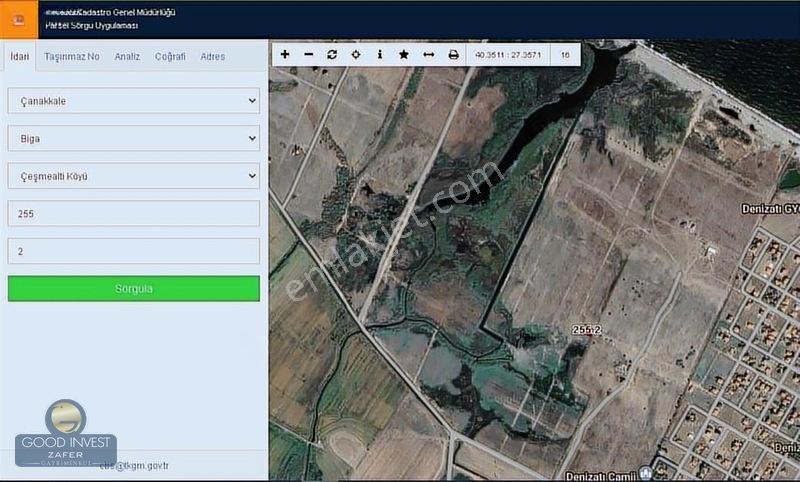Refresh the map view
Viewport: 800px width, 482px height.
pos(332,55)
